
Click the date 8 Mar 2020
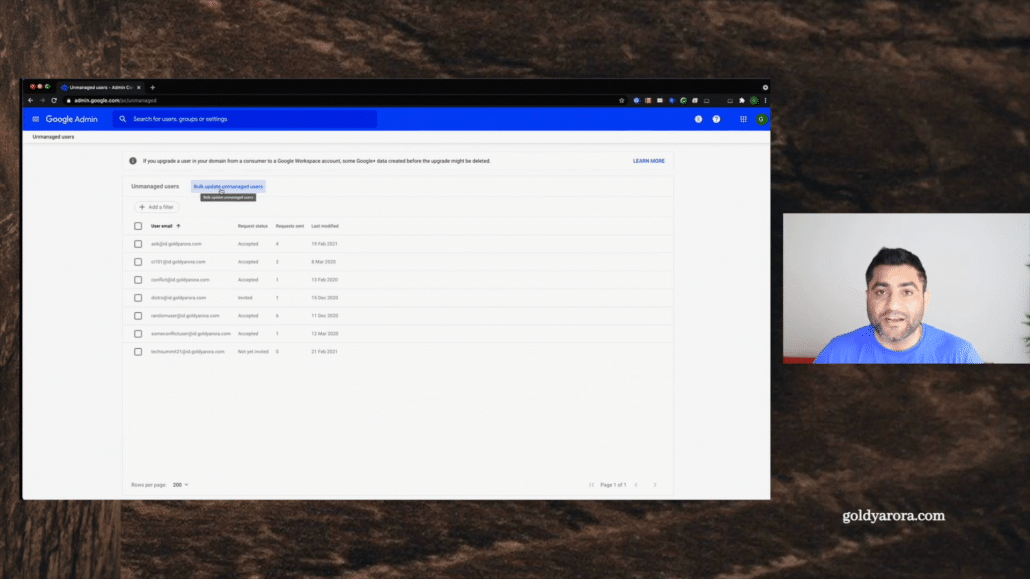point(323,262)
